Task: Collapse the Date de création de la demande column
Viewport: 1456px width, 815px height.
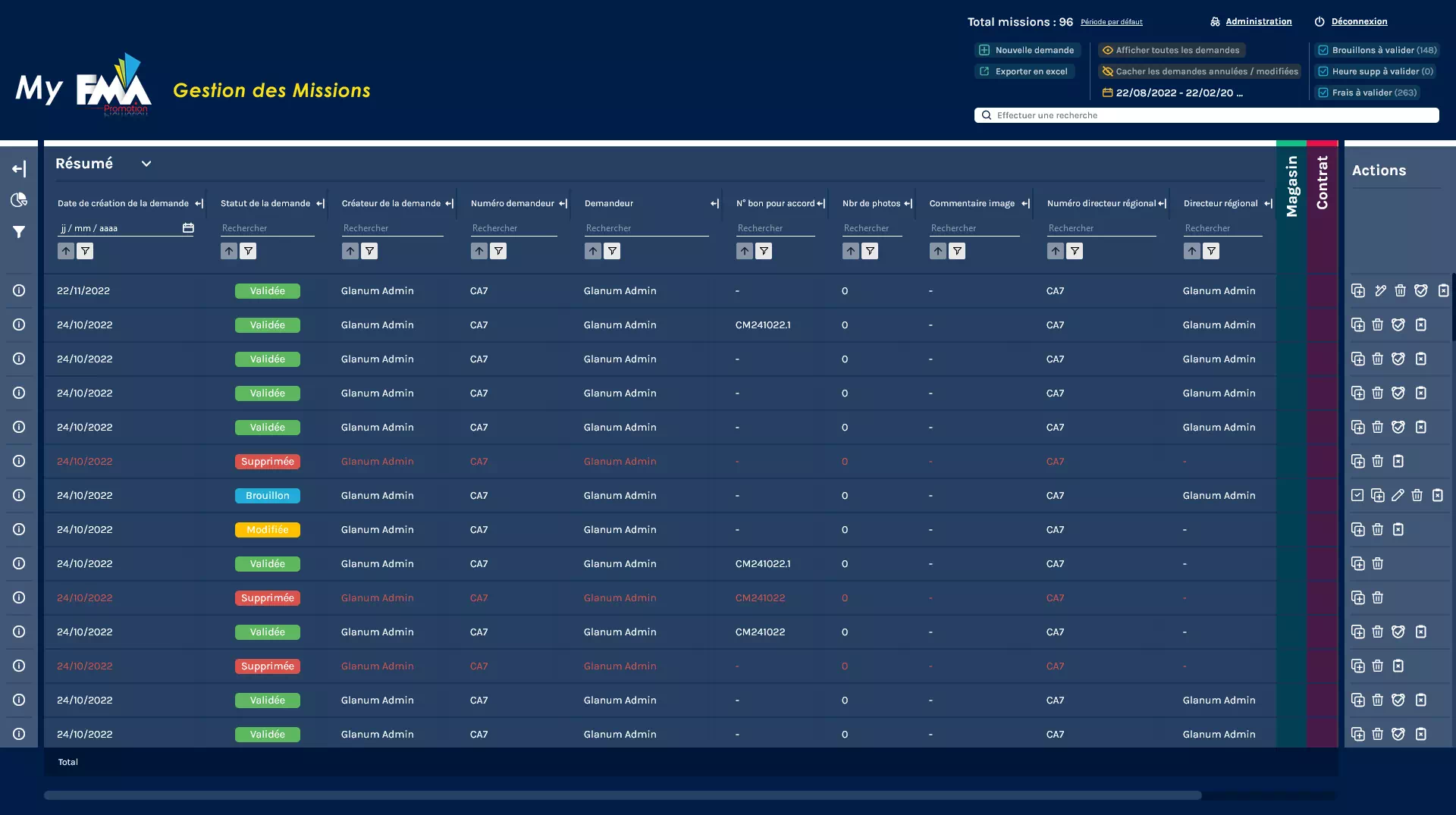Action: click(199, 203)
